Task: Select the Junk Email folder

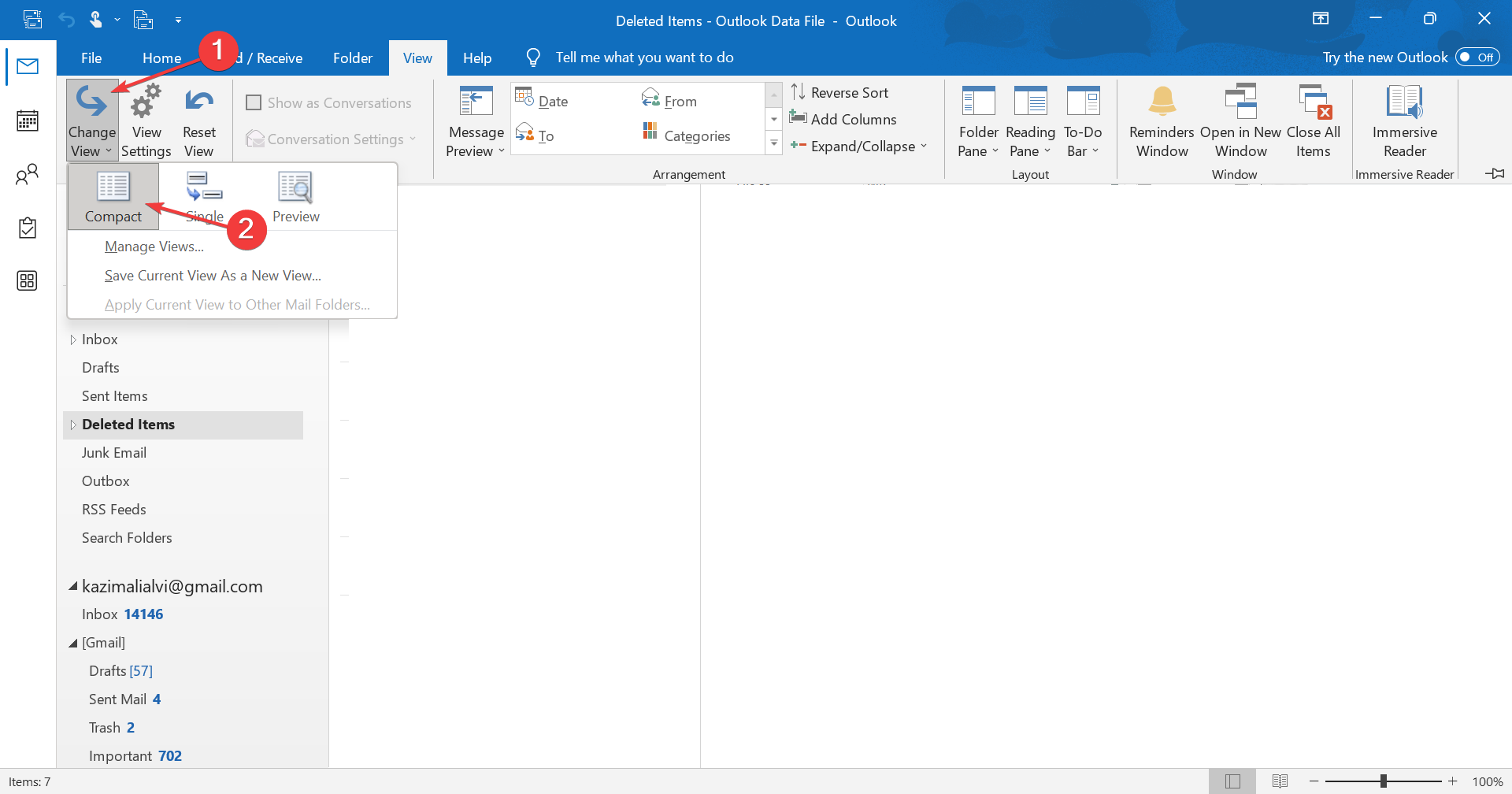Action: tap(114, 453)
